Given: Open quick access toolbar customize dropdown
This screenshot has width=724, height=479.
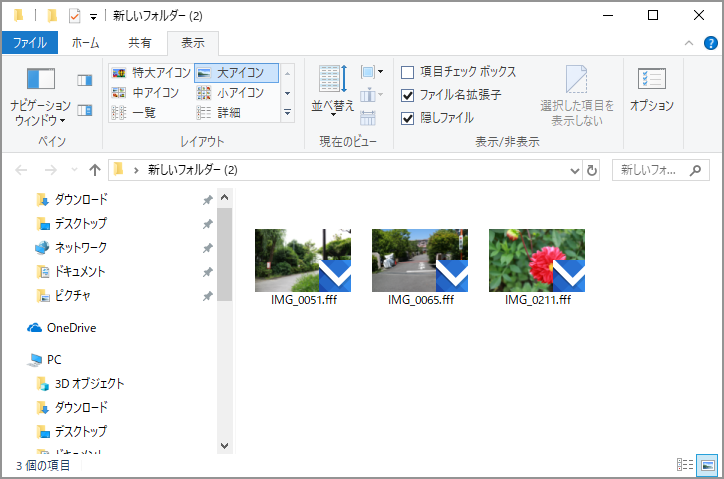Looking at the screenshot, I should [x=93, y=17].
